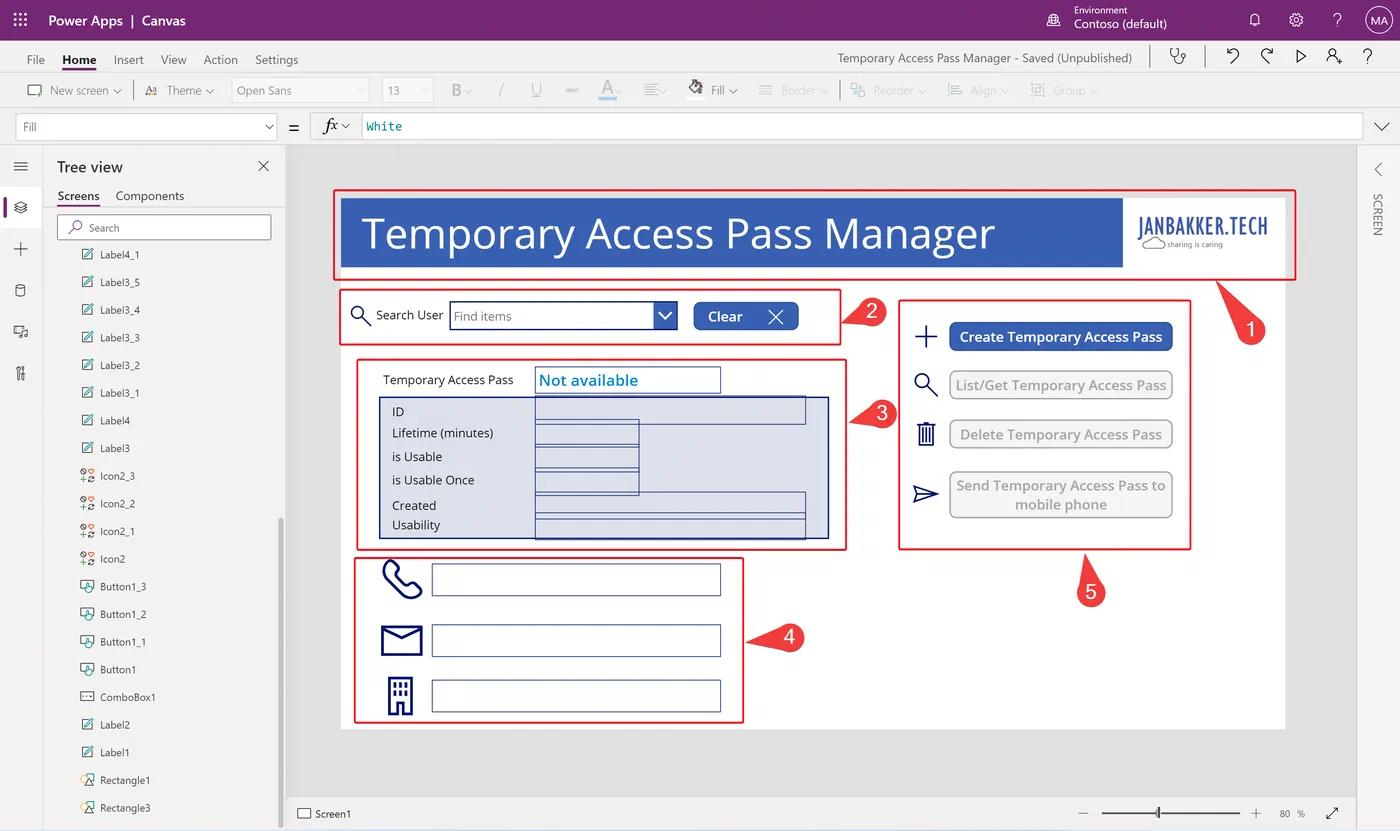Open the Find items combo box arrow
The width and height of the screenshot is (1400, 831).
pos(665,316)
